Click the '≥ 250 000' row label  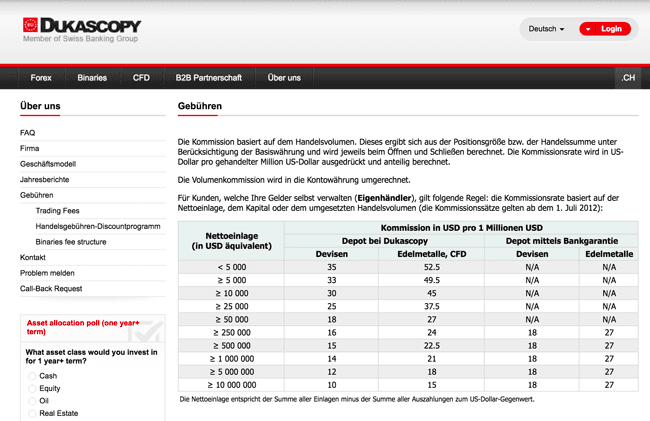point(232,333)
